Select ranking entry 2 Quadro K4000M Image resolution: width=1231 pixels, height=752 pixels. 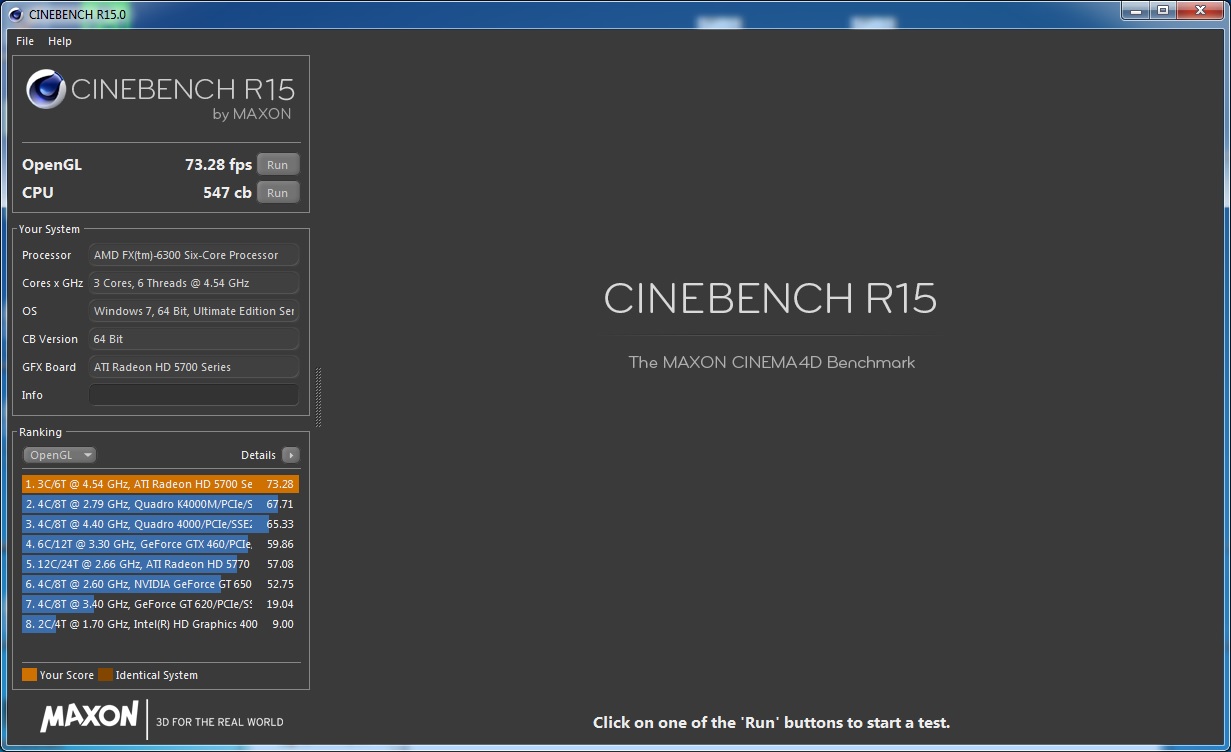tap(160, 504)
